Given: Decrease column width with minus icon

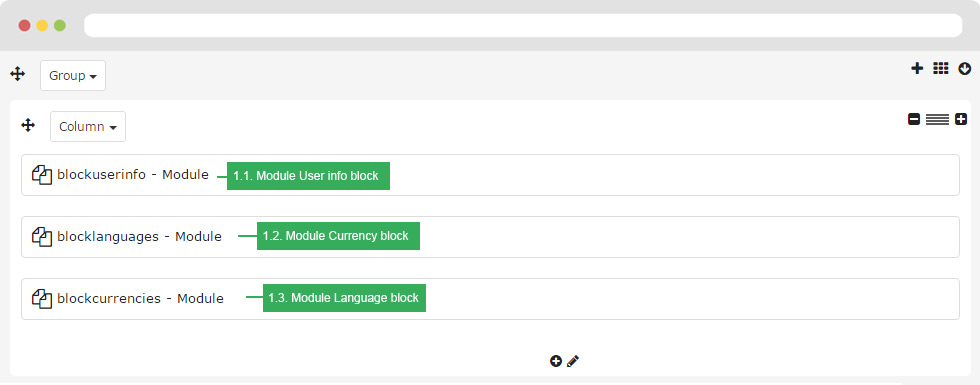Looking at the screenshot, I should coord(914,119).
